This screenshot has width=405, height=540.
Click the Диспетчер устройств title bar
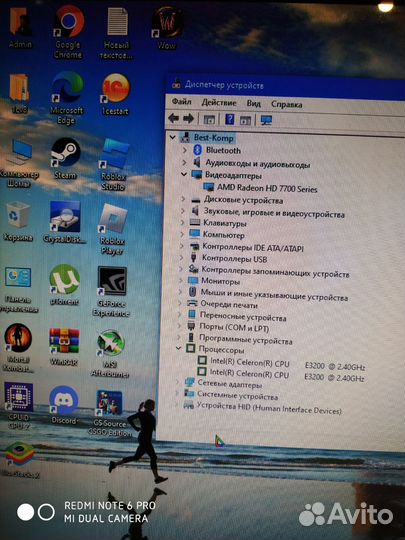[286, 85]
